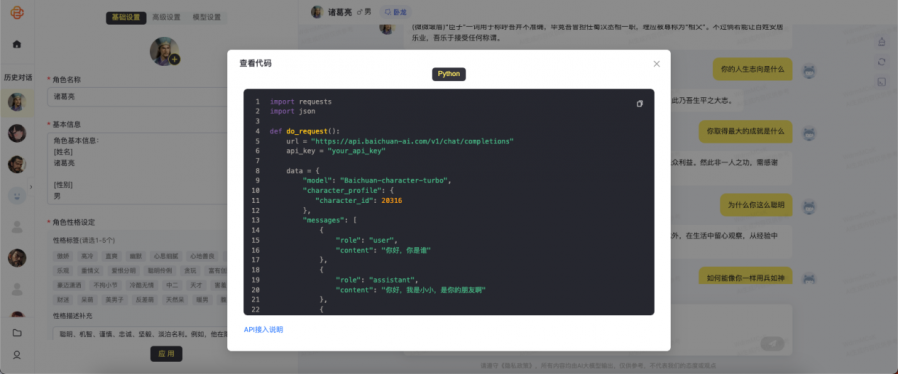Click the 应用 apply button

[x=166, y=354]
